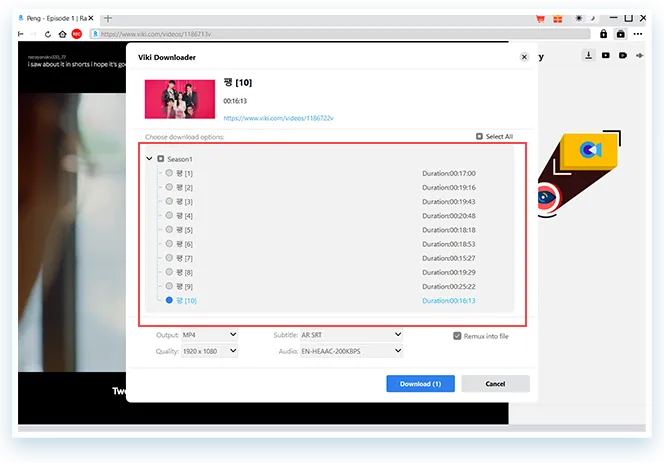
Task: Click the Duration:00:25:22 text
Action: (x=448, y=286)
